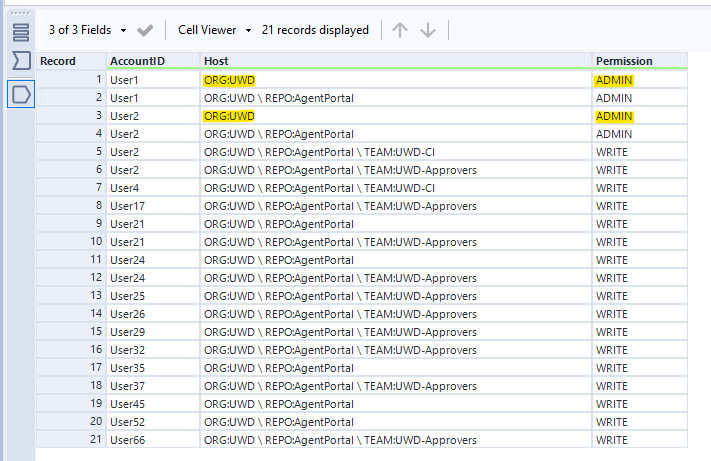Select WRITE permission in User4 row
This screenshot has height=461, width=711.
(640, 188)
